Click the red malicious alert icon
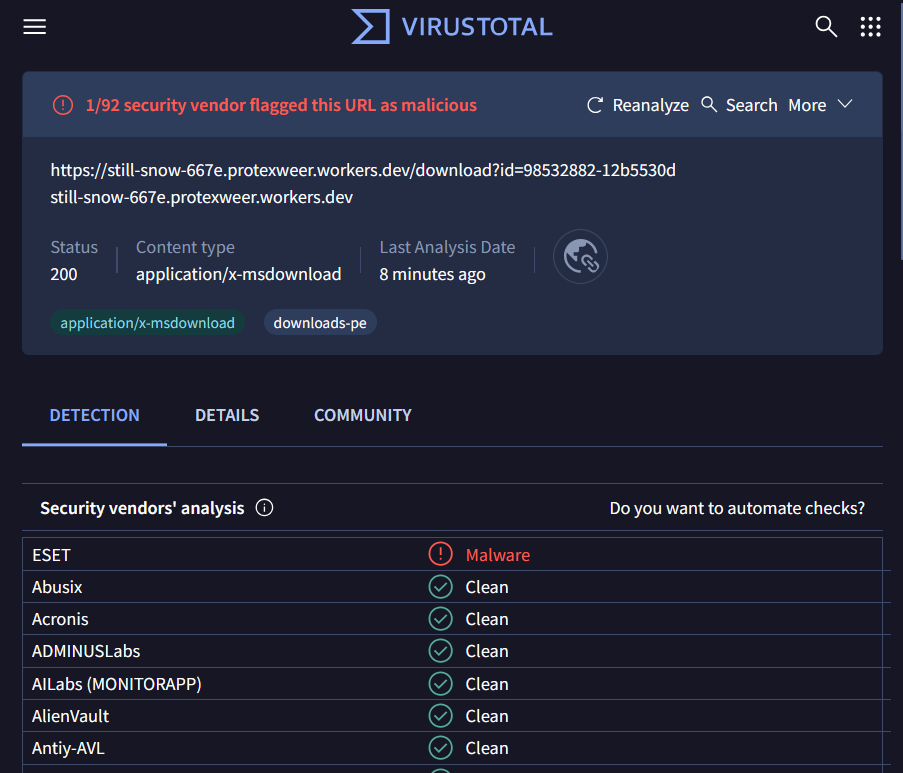The width and height of the screenshot is (903, 773). (x=63, y=105)
